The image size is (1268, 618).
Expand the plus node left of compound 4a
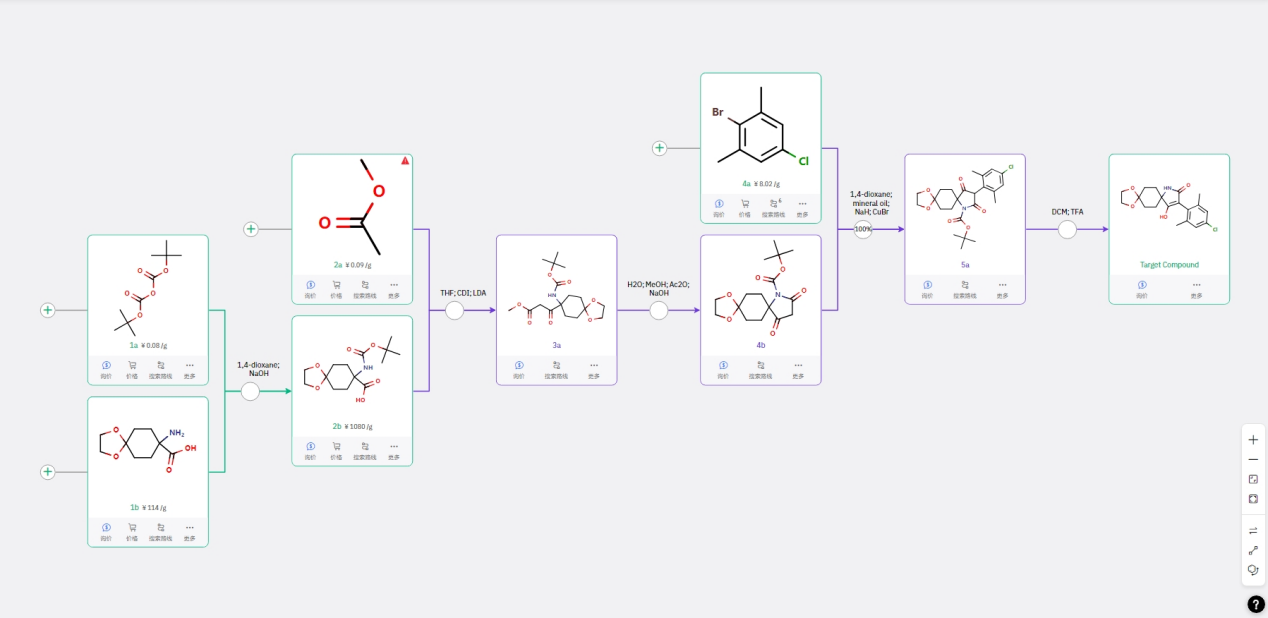[x=659, y=148]
